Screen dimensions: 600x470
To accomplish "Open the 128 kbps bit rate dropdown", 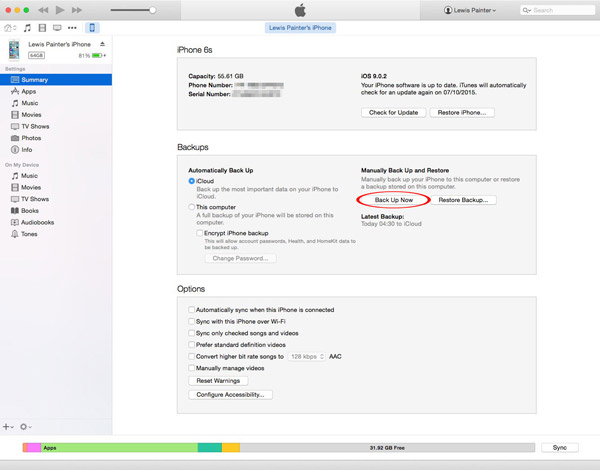I will (x=306, y=356).
